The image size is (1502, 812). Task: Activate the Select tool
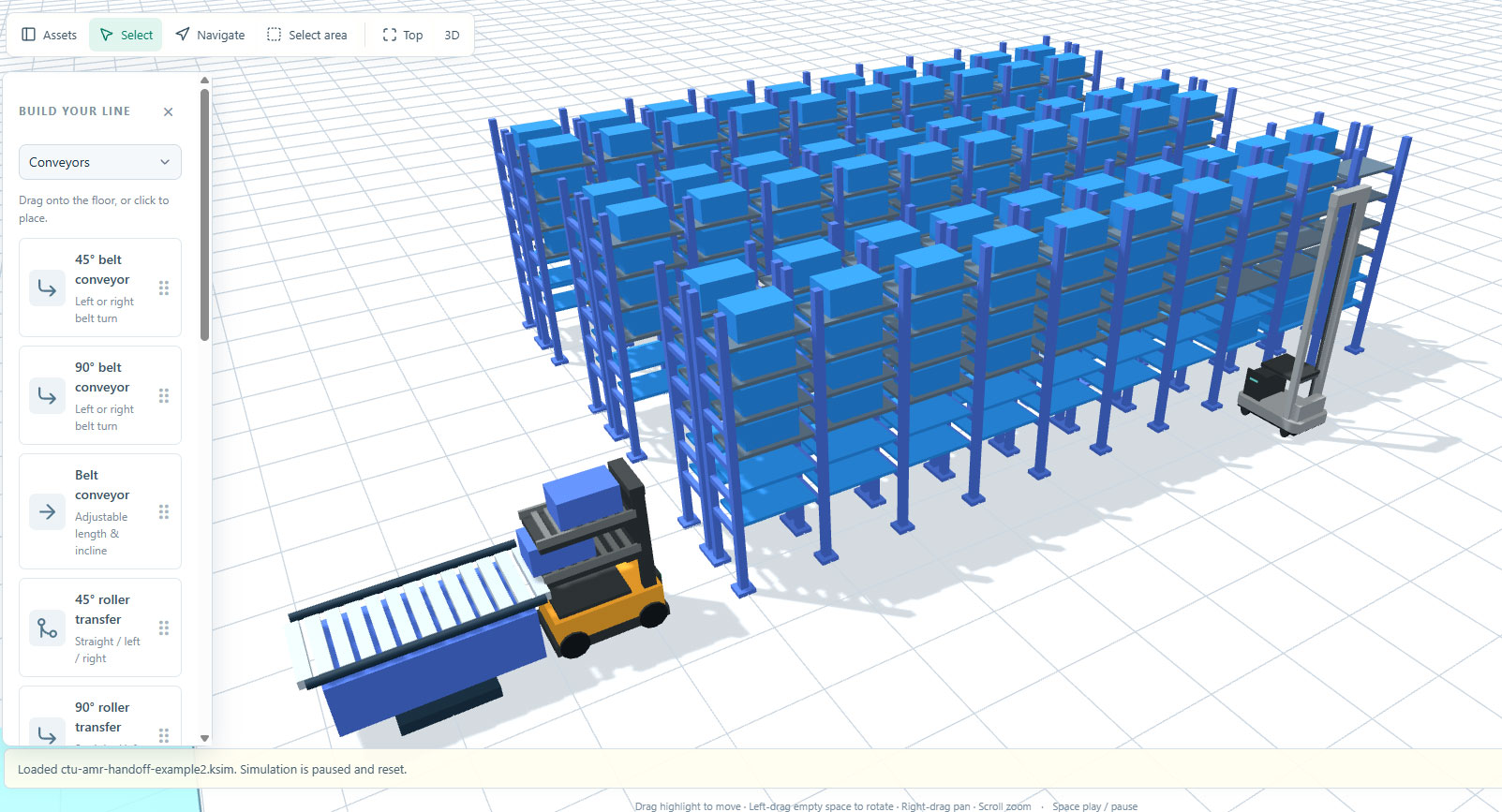point(126,35)
